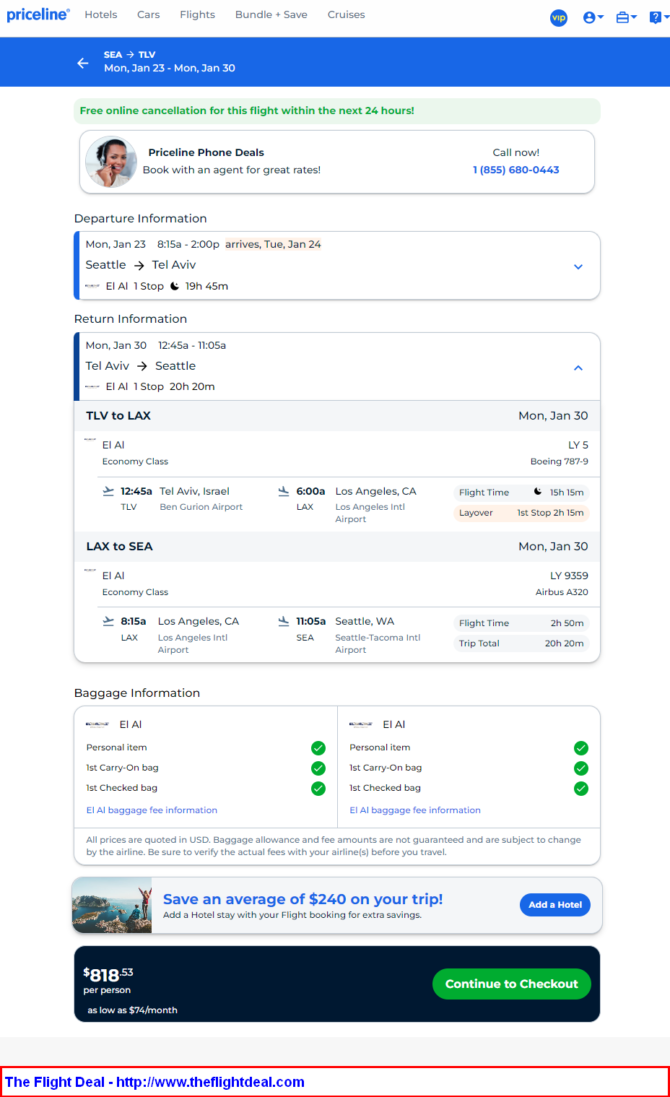Click the left baggage card El Al logo
This screenshot has width=670, height=1097.
tap(97, 724)
